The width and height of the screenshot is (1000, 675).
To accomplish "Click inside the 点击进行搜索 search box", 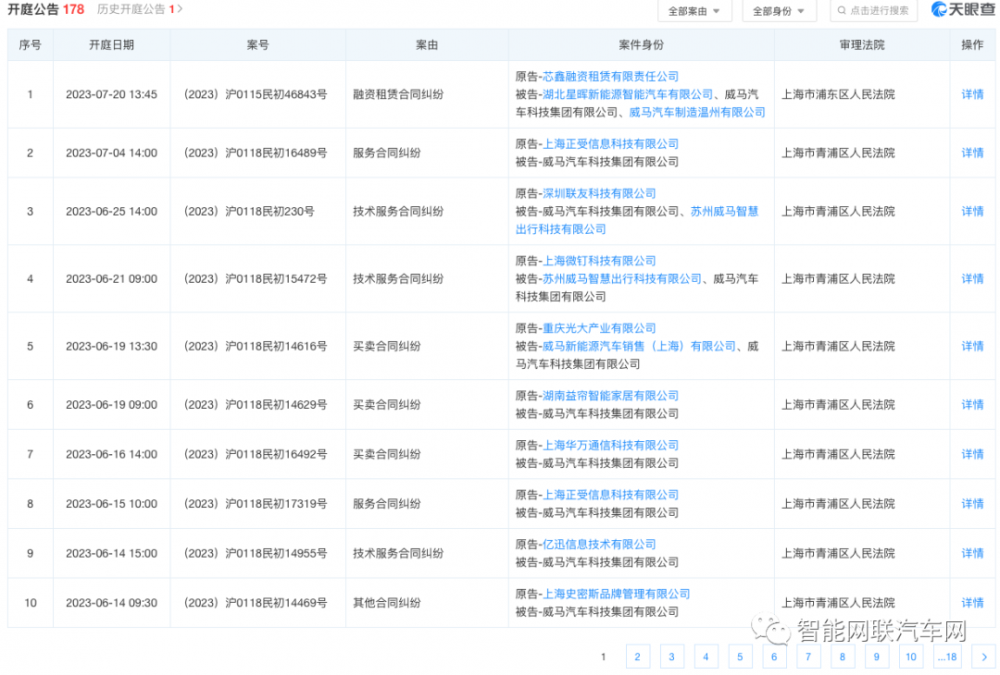I will [x=878, y=11].
